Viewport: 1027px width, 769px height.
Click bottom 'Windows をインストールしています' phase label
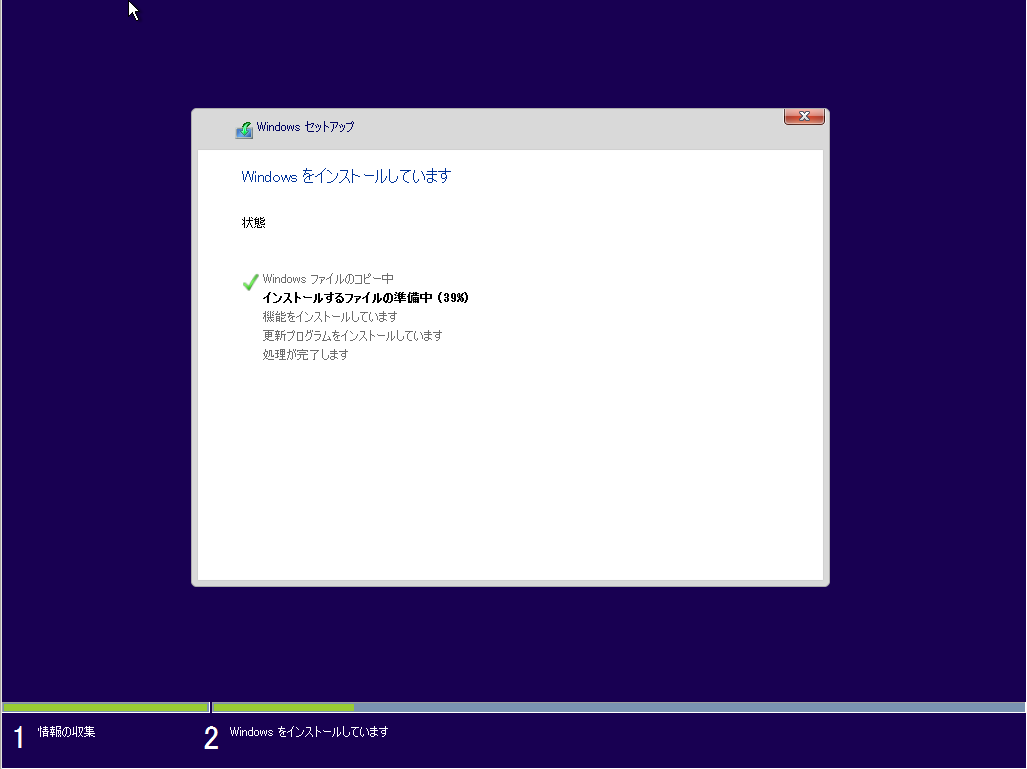pyautogui.click(x=308, y=732)
